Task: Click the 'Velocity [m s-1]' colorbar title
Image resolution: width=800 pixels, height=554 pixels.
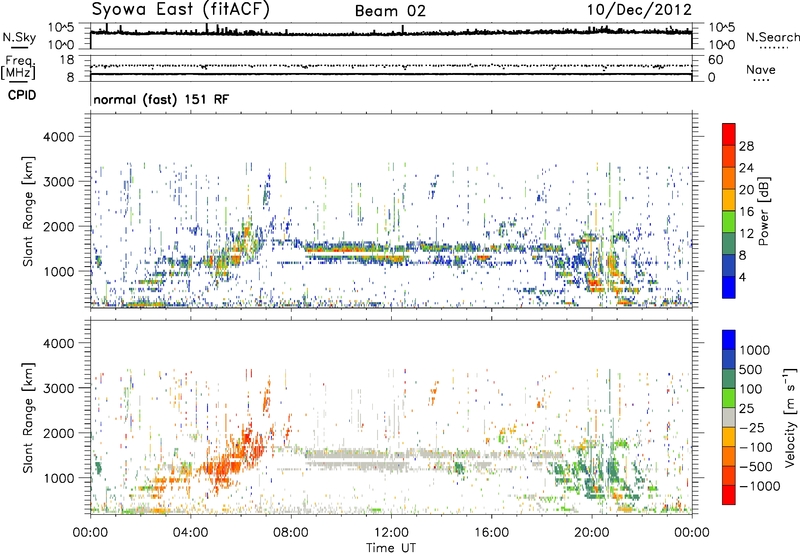Action: pos(790,417)
